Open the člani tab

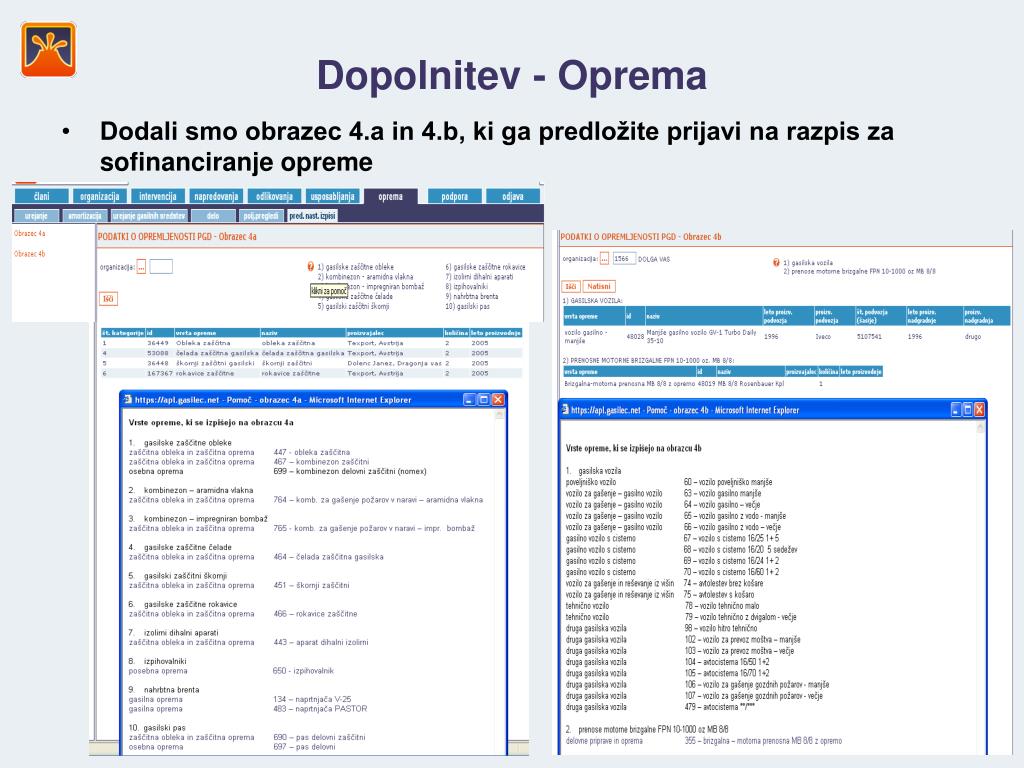(41, 196)
